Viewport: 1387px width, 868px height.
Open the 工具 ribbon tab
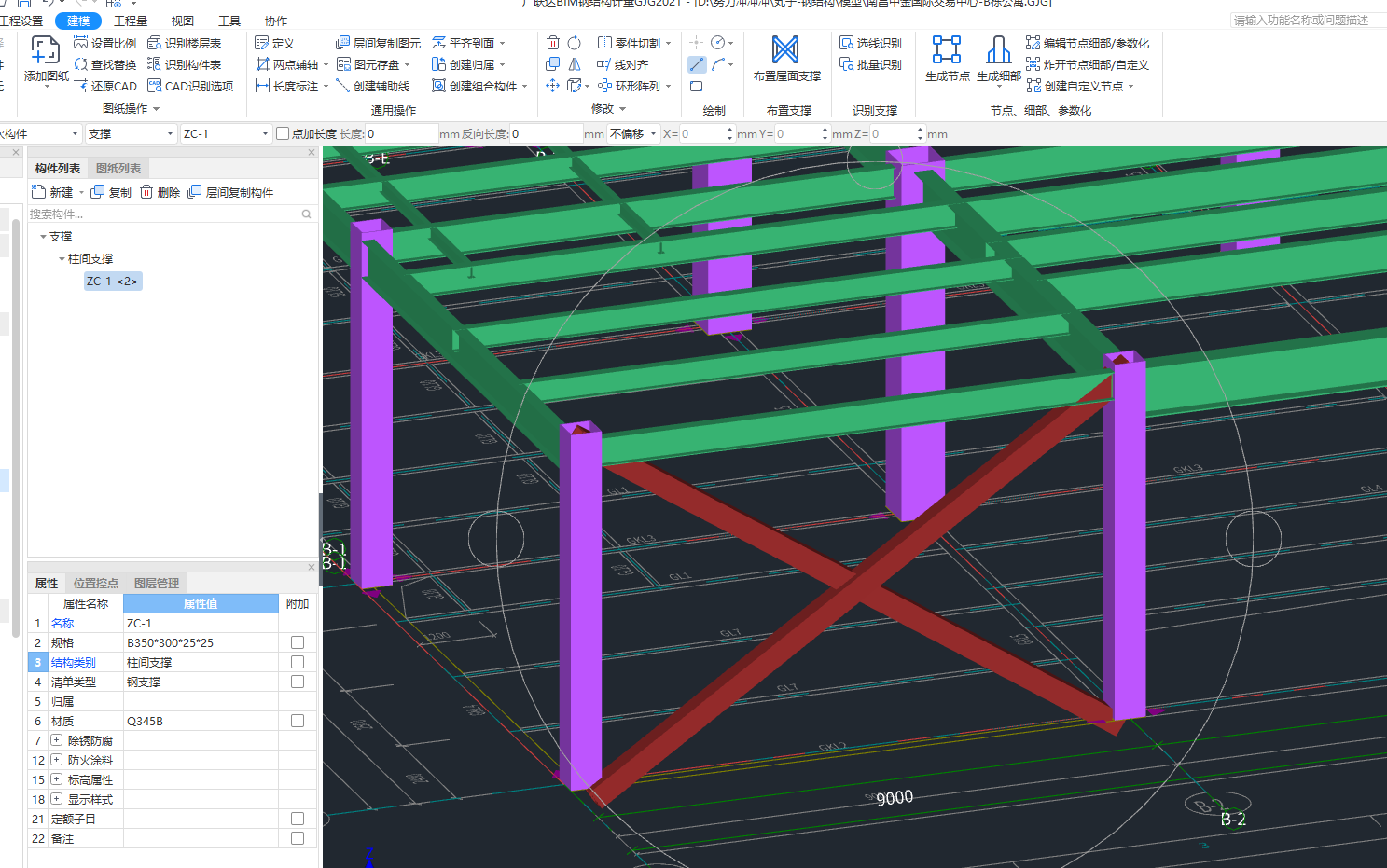pyautogui.click(x=229, y=21)
